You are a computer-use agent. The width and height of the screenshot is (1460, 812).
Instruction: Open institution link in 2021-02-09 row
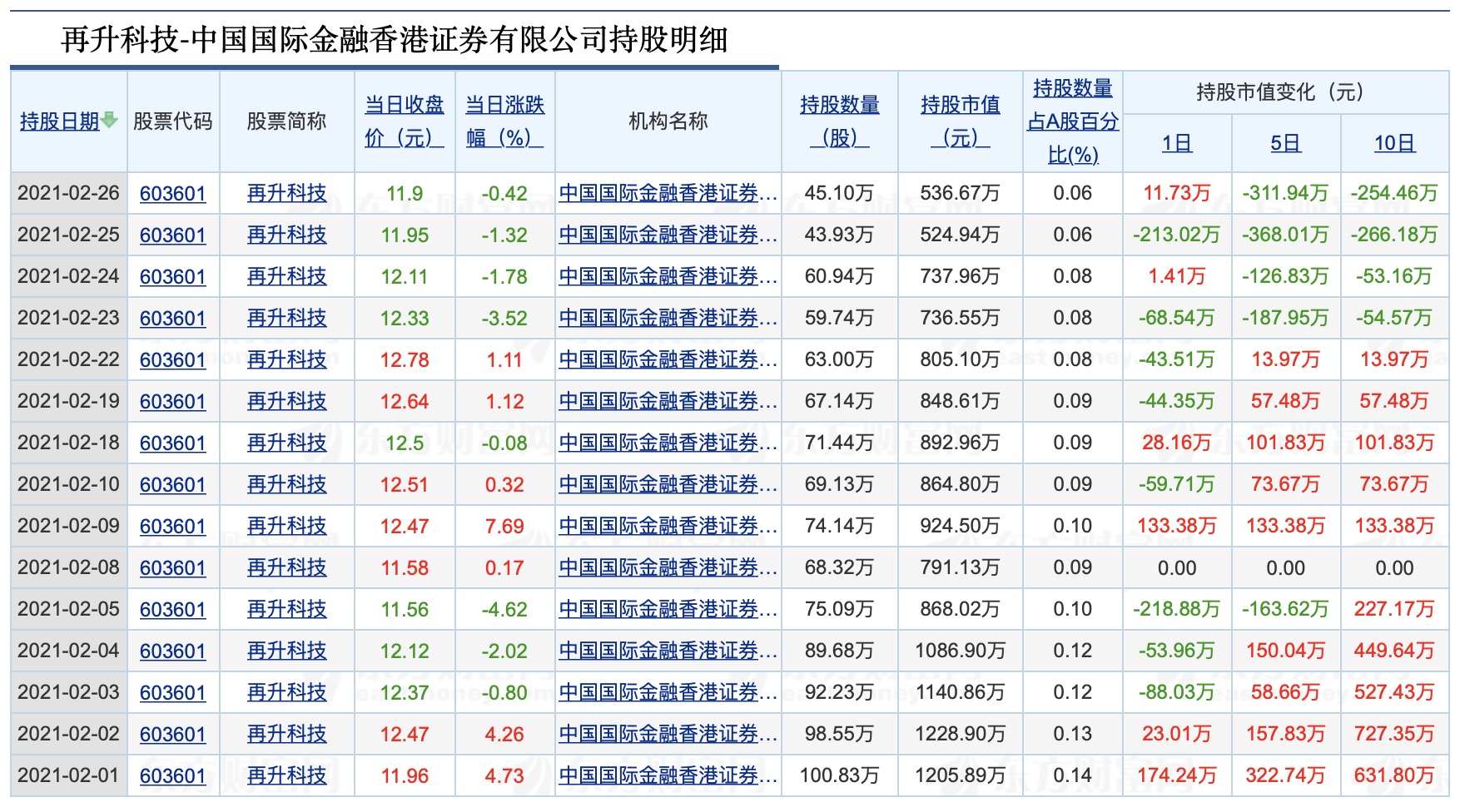click(x=668, y=527)
